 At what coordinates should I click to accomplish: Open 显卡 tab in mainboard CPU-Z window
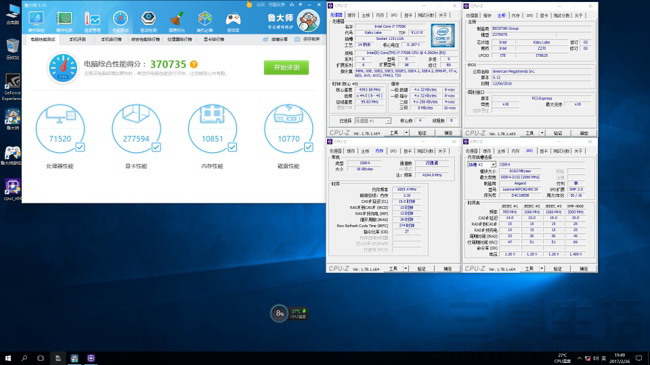pos(544,15)
